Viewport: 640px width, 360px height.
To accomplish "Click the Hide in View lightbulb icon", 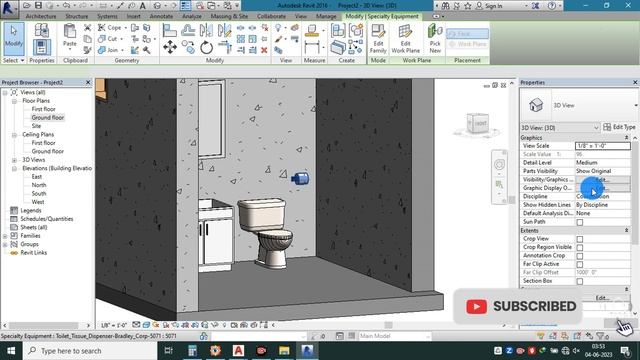I will 278,28.
